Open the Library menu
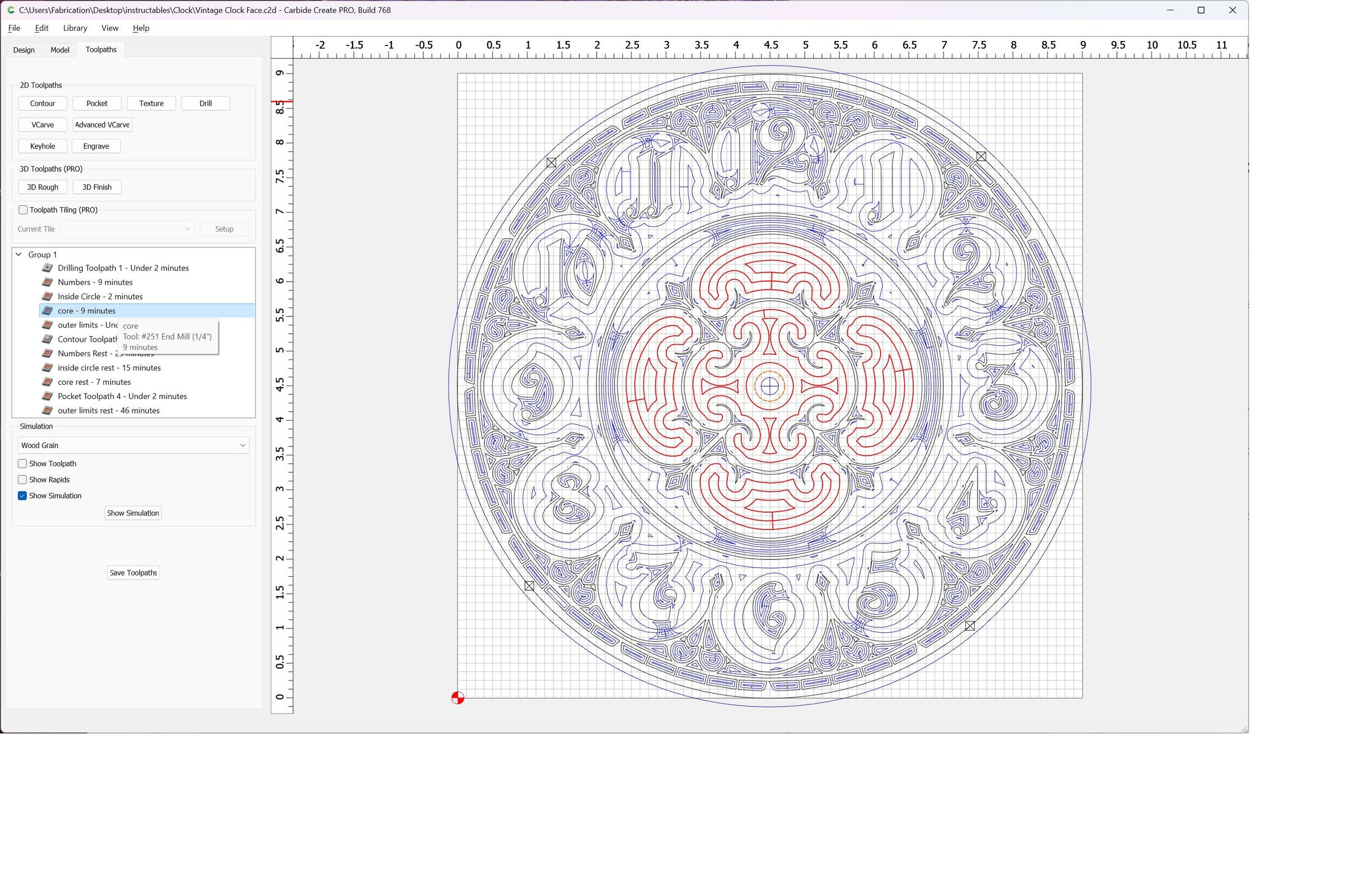This screenshot has height=896, width=1347. pos(75,28)
